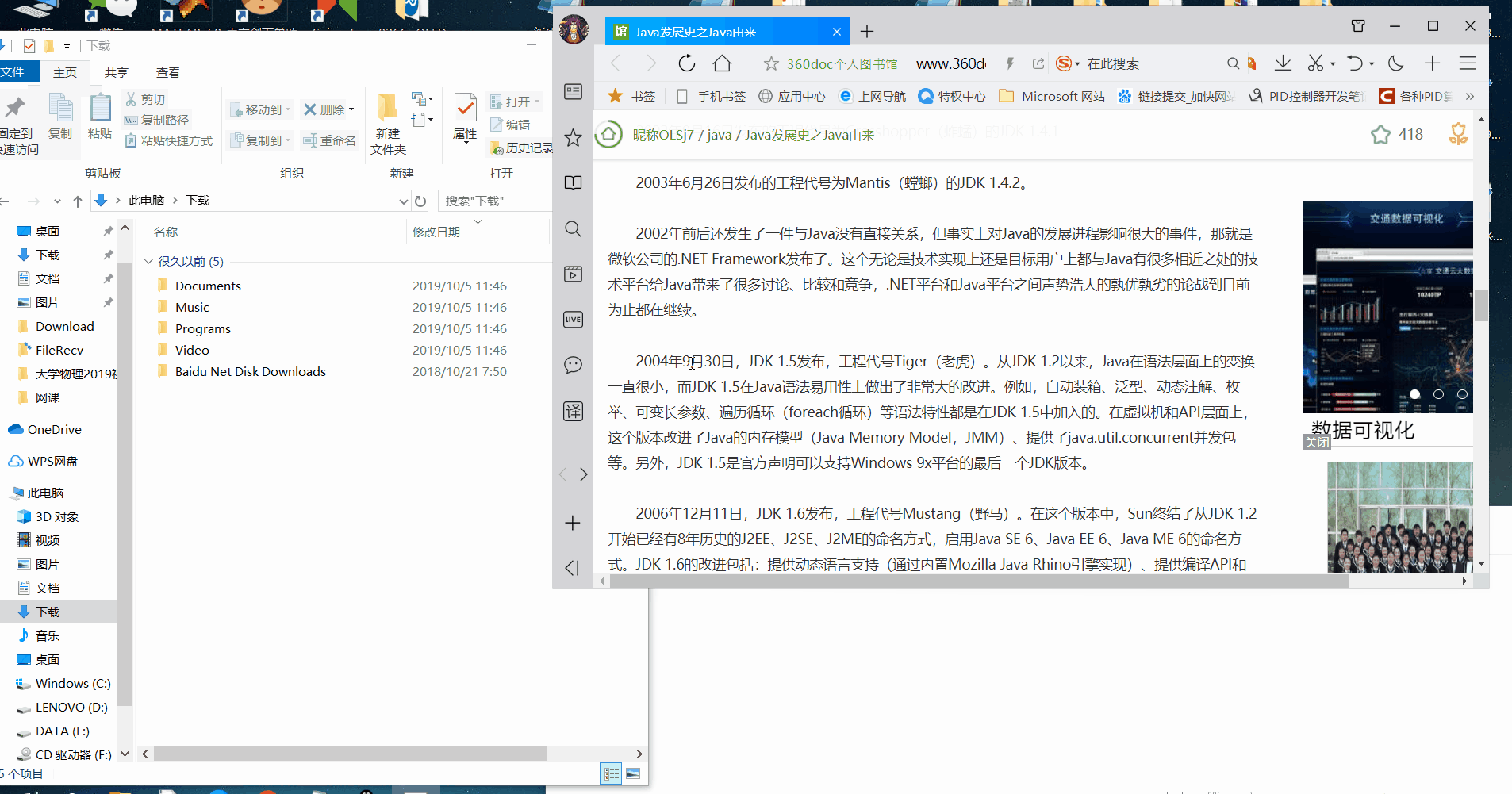The height and width of the screenshot is (794, 1512).
Task: Switch Explorer to details view
Action: pos(612,773)
